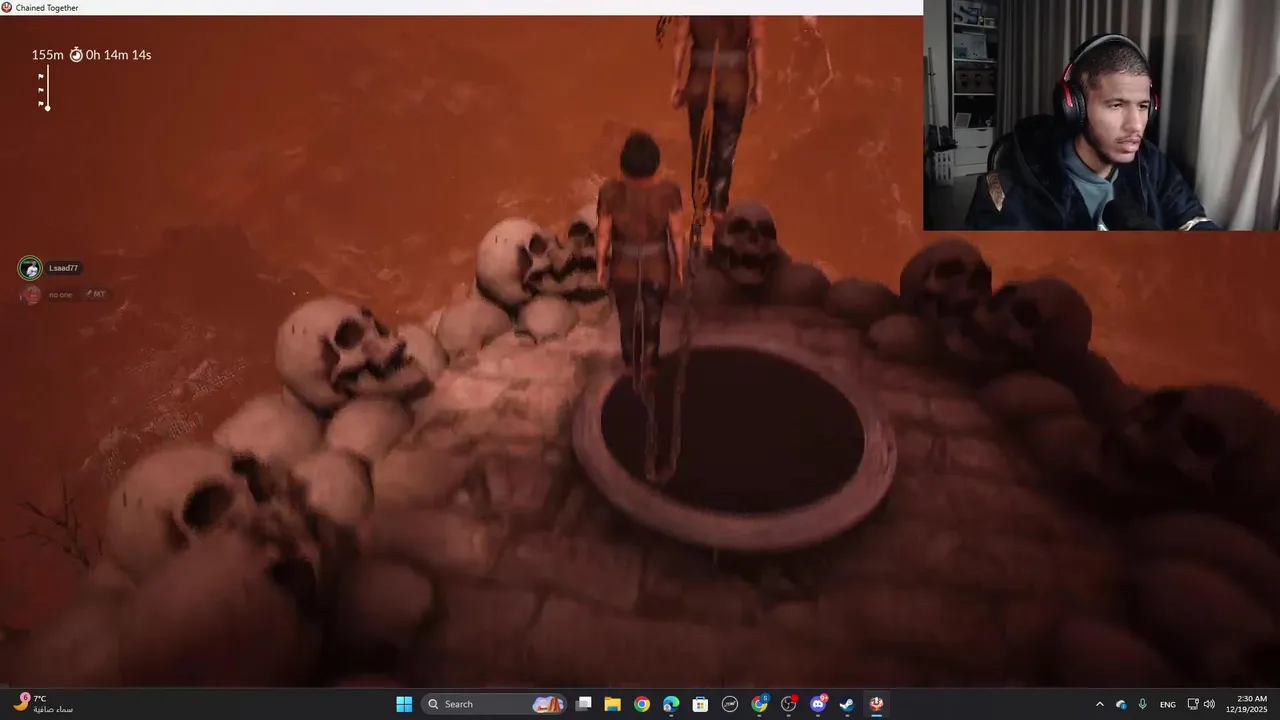
Task: Click the Lsaad77 player name label
Action: pos(63,268)
